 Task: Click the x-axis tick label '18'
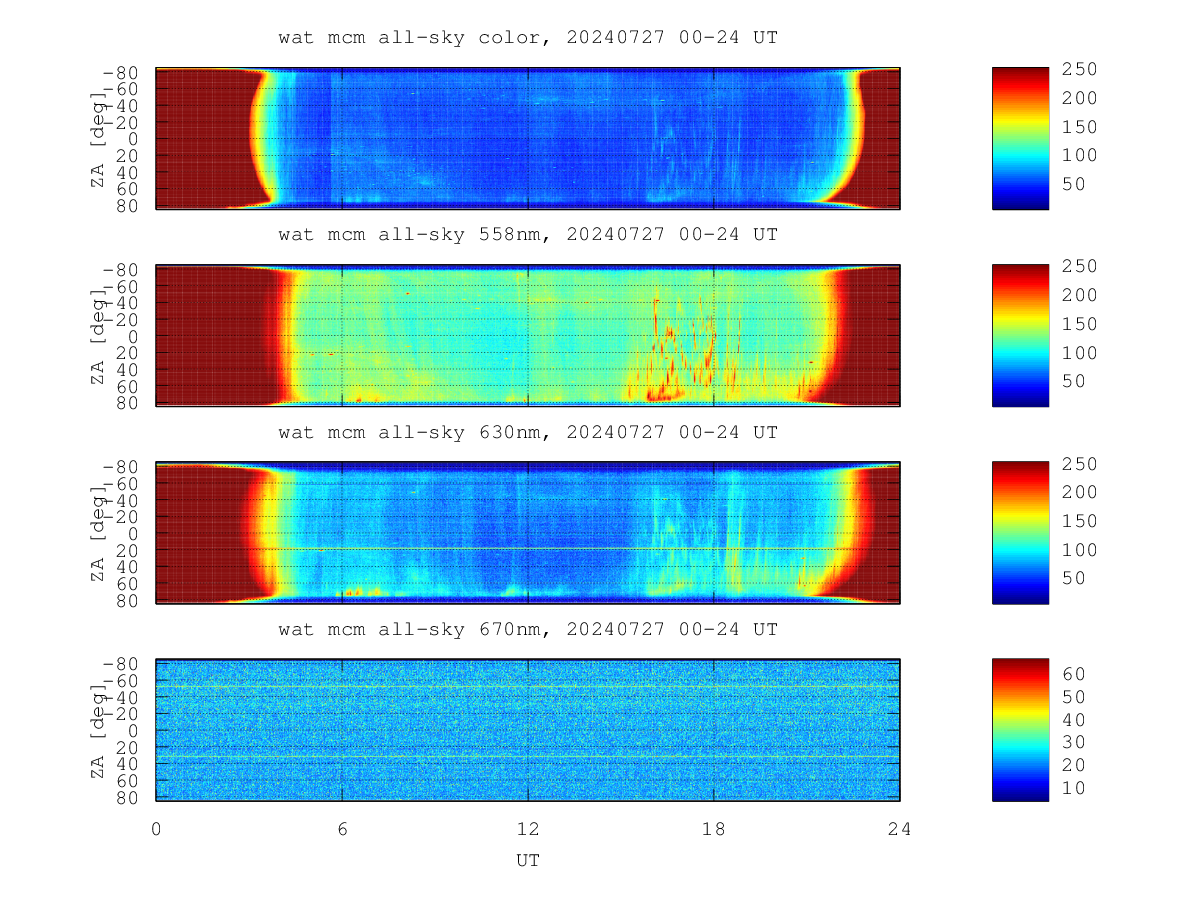(714, 828)
